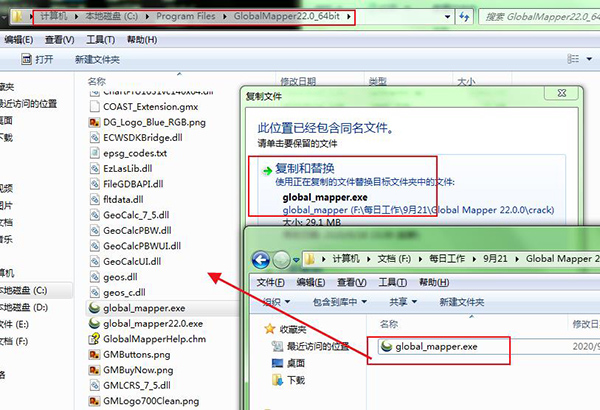Click 打开 button in back window toolbar
This screenshot has height=410, width=600.
point(38,59)
